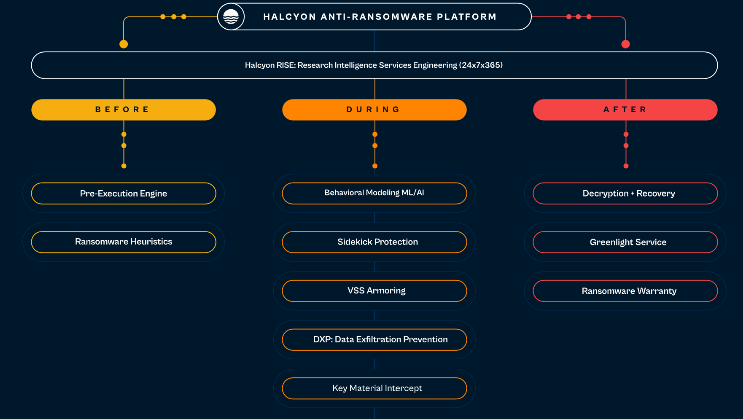Viewport: 743px width, 419px height.
Task: Click the Ransomware Heuristics box
Action: [x=124, y=242]
